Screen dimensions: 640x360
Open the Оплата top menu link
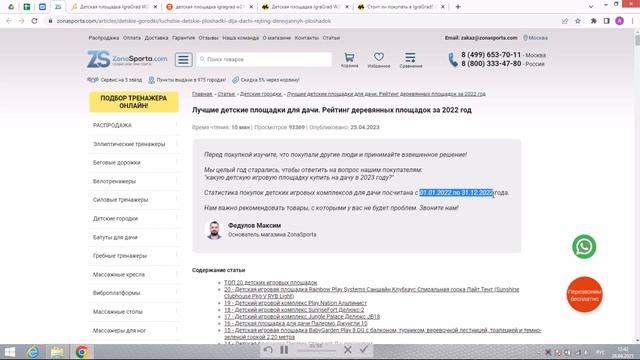(x=132, y=38)
